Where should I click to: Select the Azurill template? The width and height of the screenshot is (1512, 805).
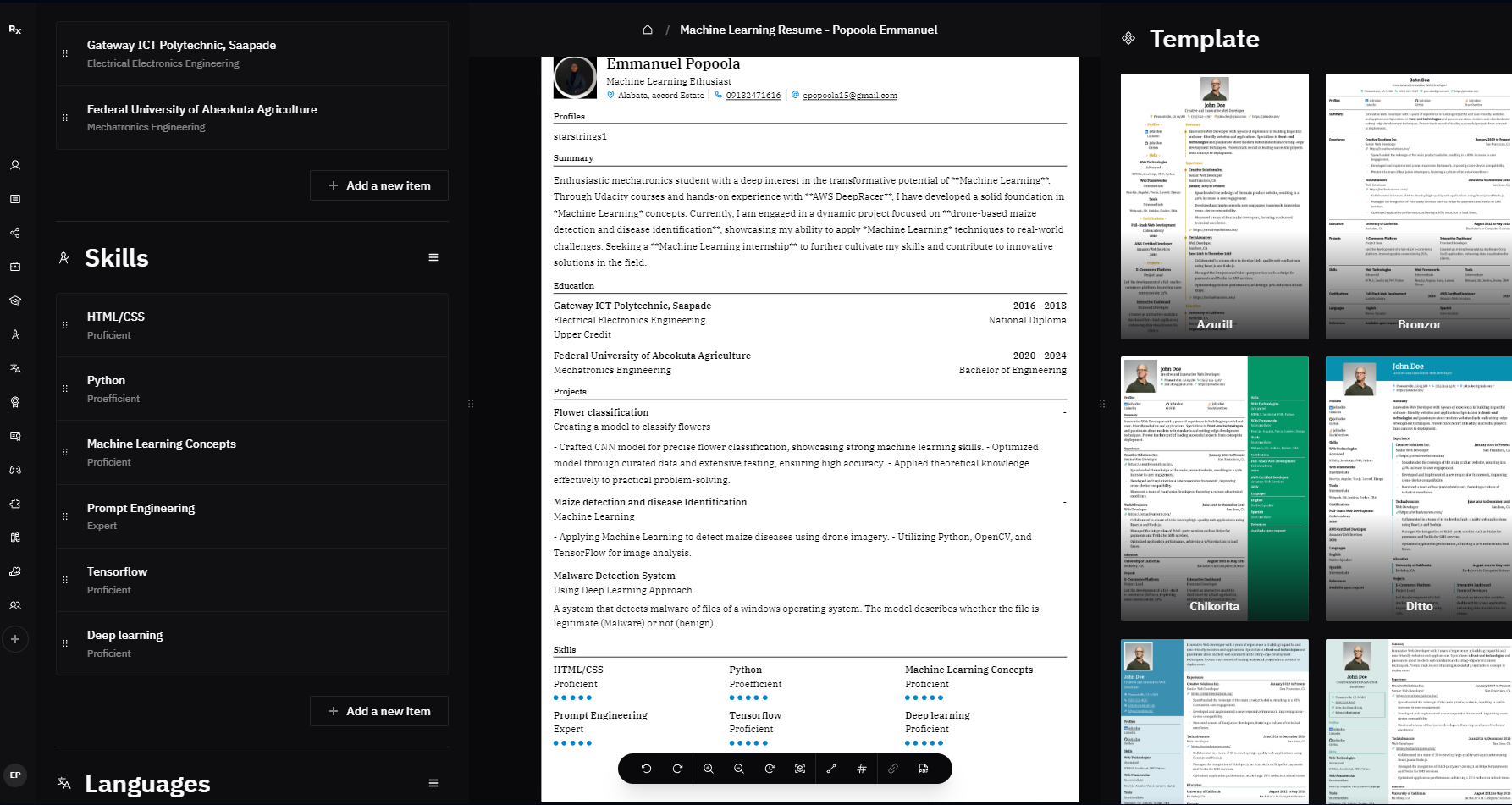click(1215, 207)
